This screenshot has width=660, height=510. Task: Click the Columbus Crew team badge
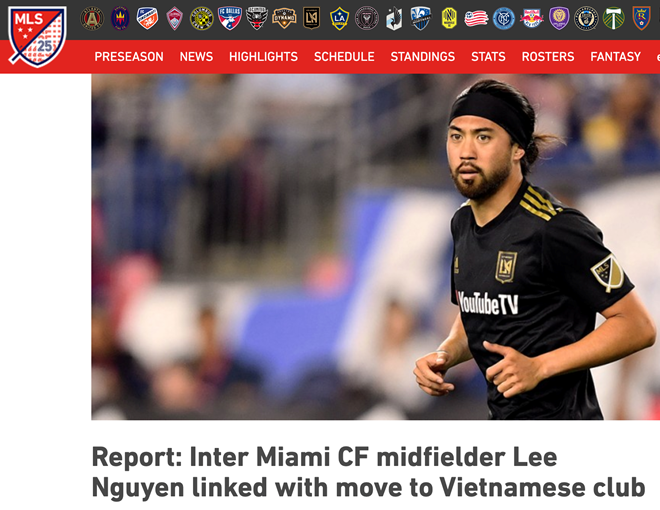(202, 19)
